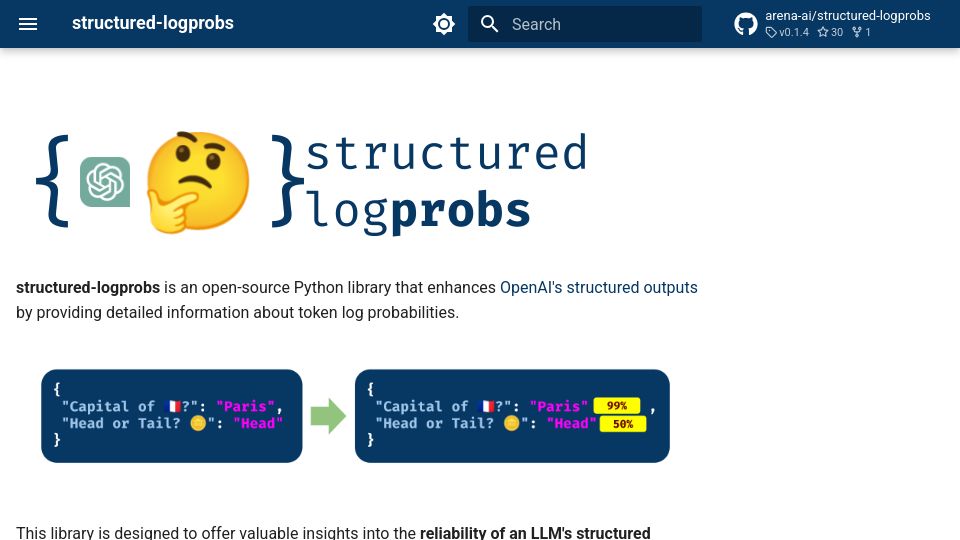
Task: Click the 1 fork count
Action: pyautogui.click(x=862, y=32)
